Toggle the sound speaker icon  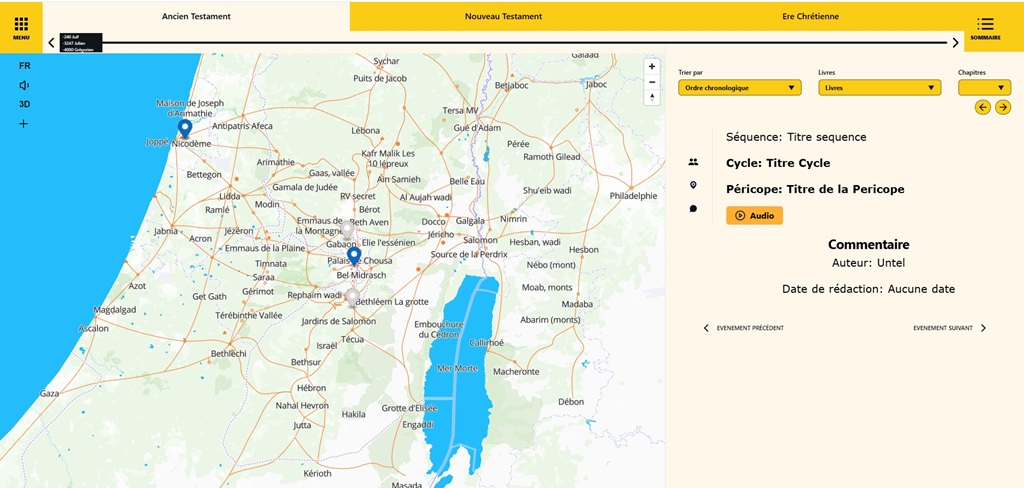(24, 85)
